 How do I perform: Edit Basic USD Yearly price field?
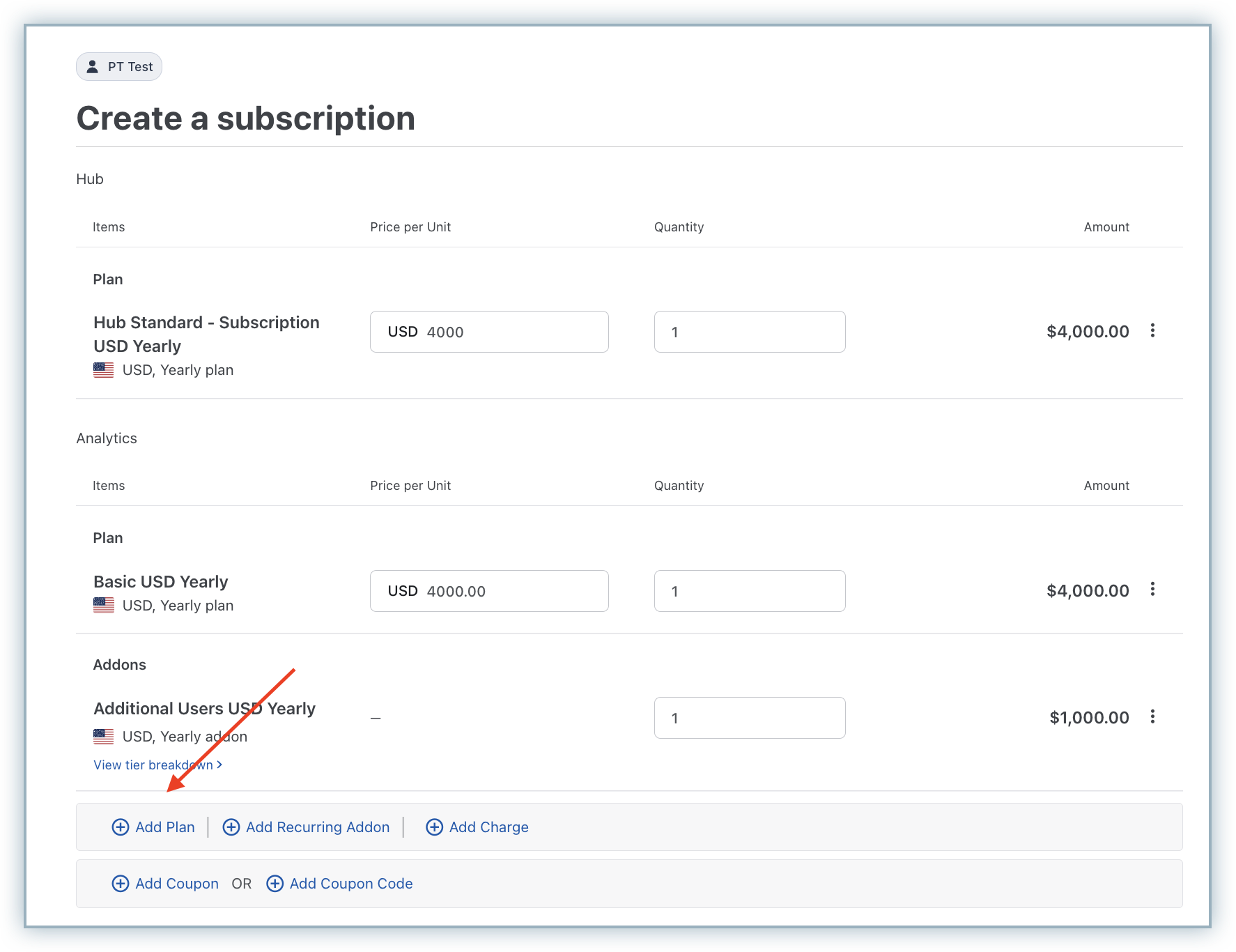[x=489, y=591]
